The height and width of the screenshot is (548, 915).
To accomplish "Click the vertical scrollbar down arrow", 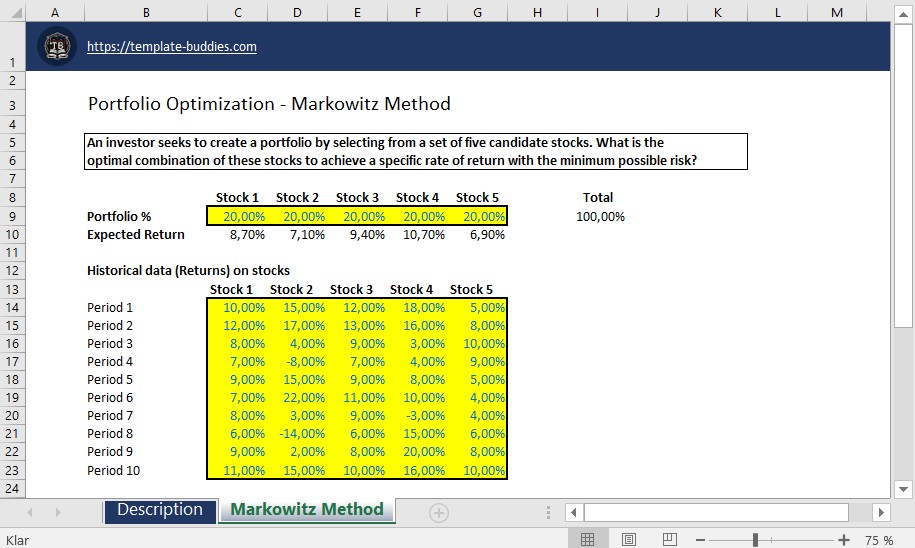I will 903,489.
